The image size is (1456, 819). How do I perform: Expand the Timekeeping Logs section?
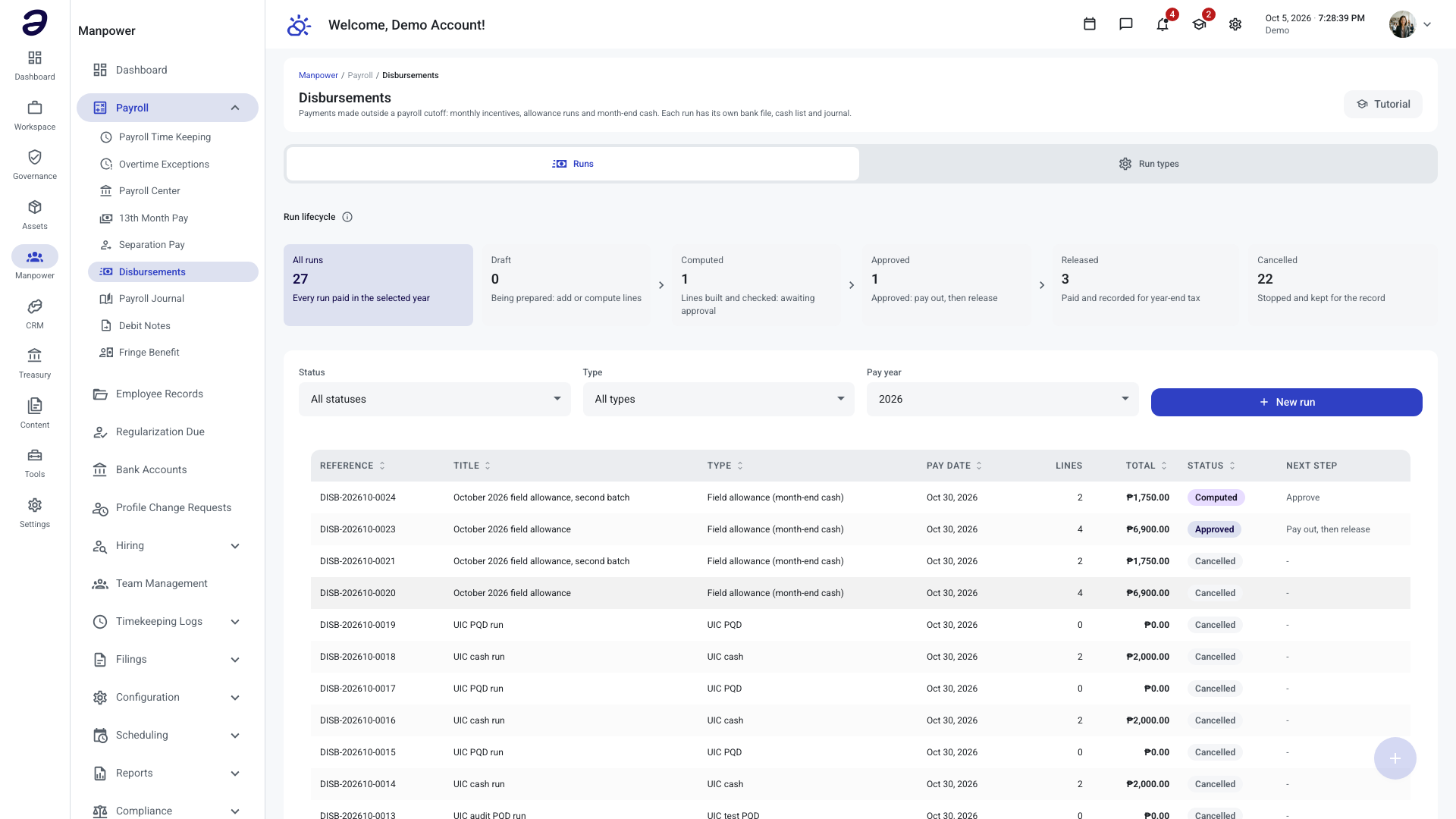click(235, 622)
